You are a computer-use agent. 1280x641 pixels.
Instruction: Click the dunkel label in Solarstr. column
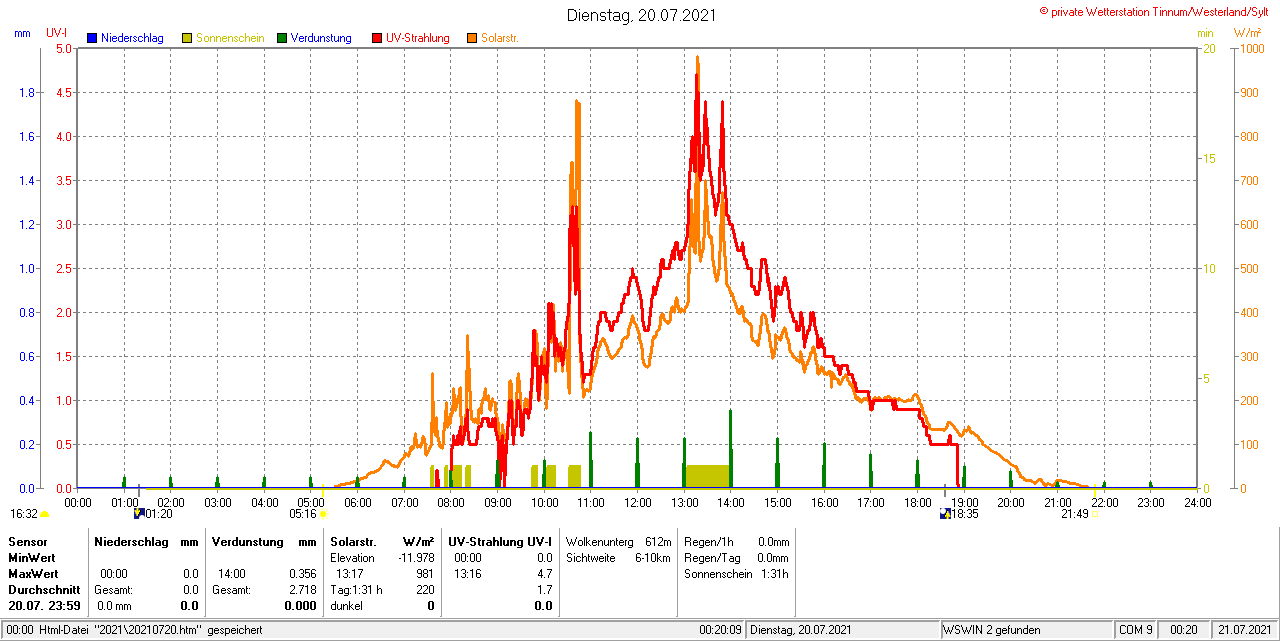345,606
